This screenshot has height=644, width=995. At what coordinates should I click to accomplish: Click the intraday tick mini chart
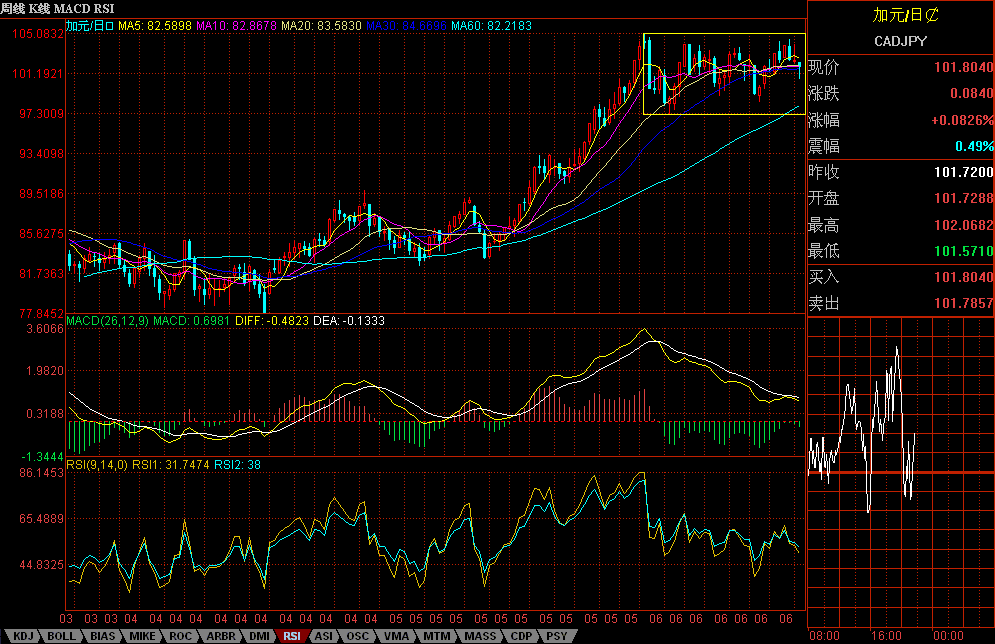pos(900,473)
